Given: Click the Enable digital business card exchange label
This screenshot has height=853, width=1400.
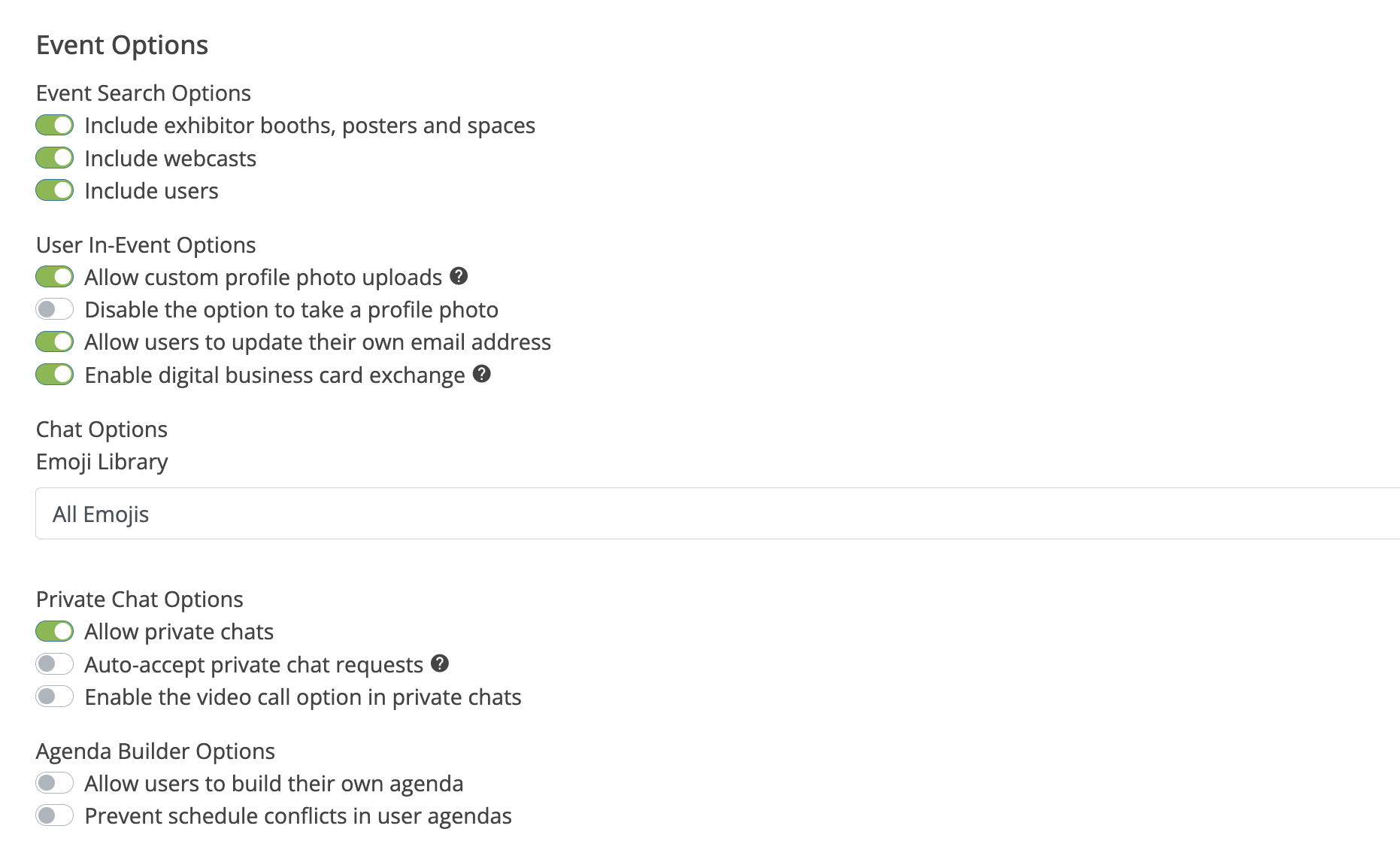Looking at the screenshot, I should click(274, 375).
